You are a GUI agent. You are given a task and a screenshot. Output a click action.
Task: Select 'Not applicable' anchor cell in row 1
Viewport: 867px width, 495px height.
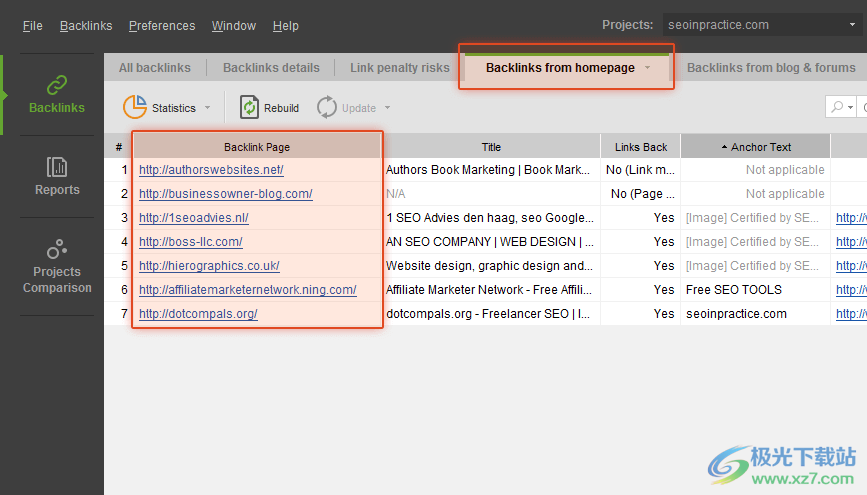[756, 170]
